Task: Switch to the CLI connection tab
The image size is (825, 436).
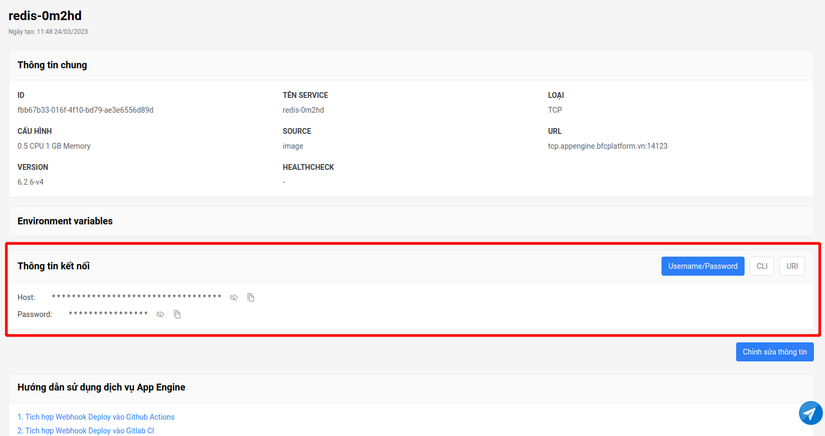Action: click(x=762, y=266)
